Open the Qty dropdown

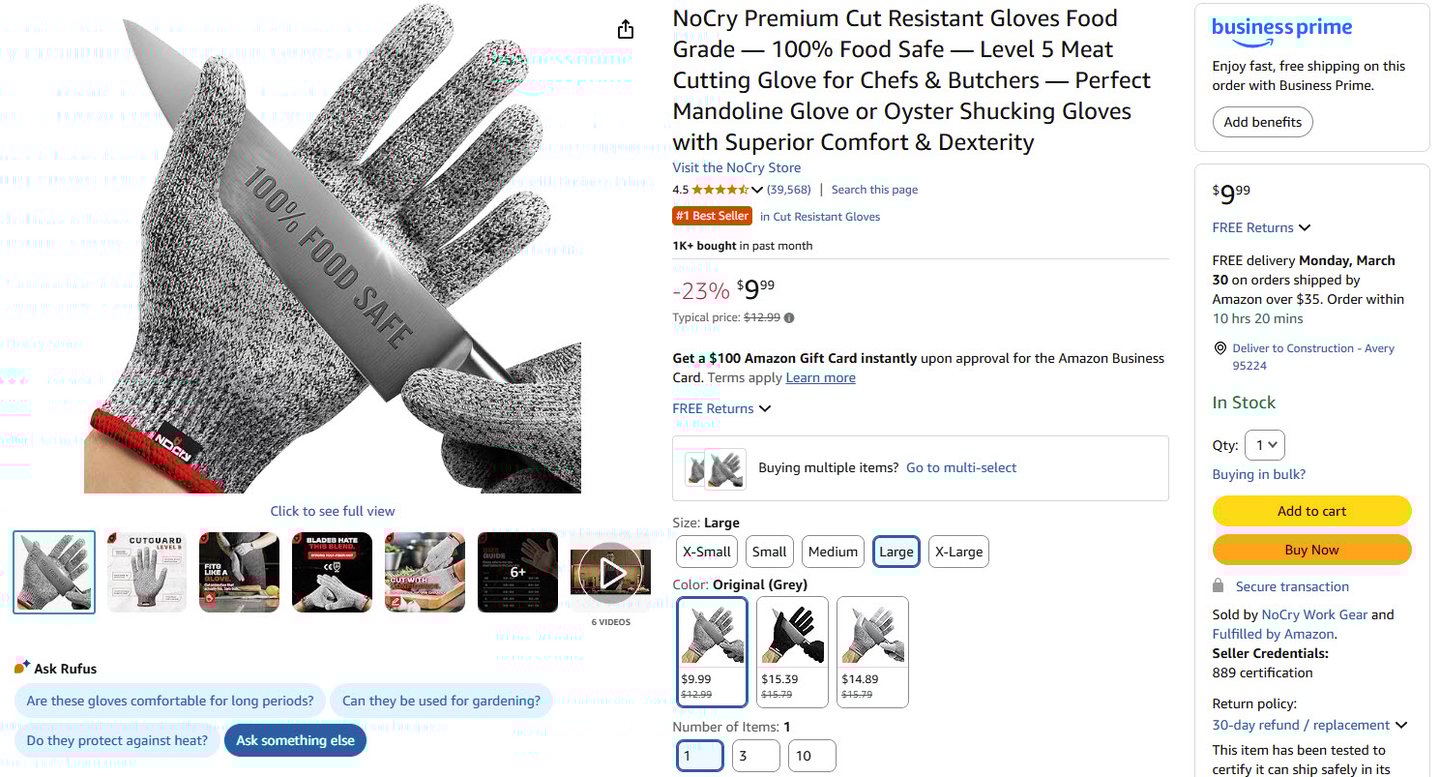point(1265,445)
